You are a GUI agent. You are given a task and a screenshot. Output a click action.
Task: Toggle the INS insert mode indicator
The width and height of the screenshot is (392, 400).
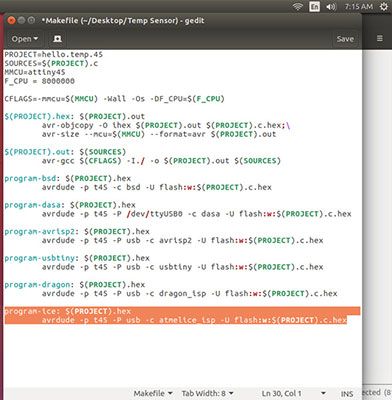(x=347, y=394)
